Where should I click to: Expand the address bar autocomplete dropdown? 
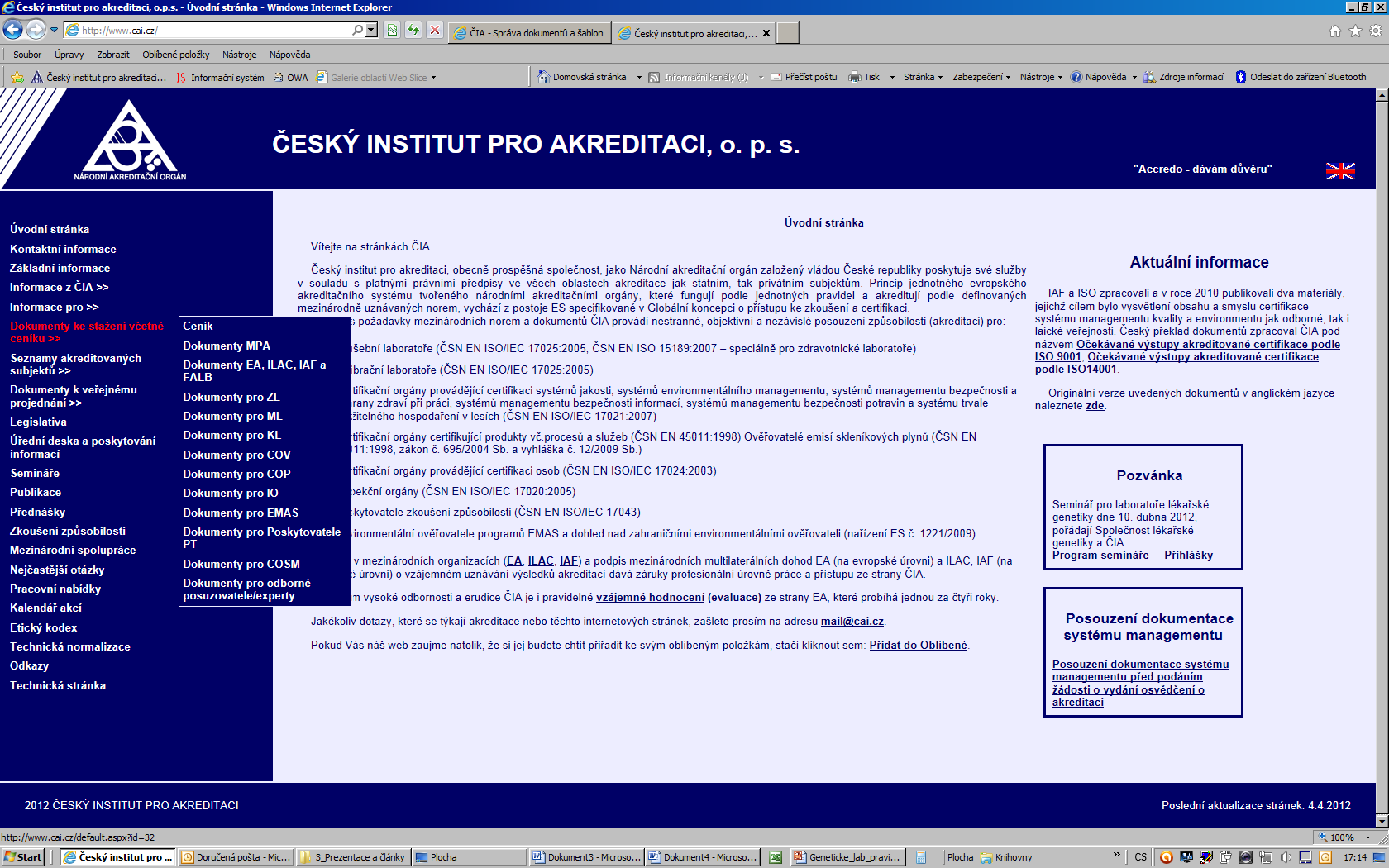[x=371, y=31]
